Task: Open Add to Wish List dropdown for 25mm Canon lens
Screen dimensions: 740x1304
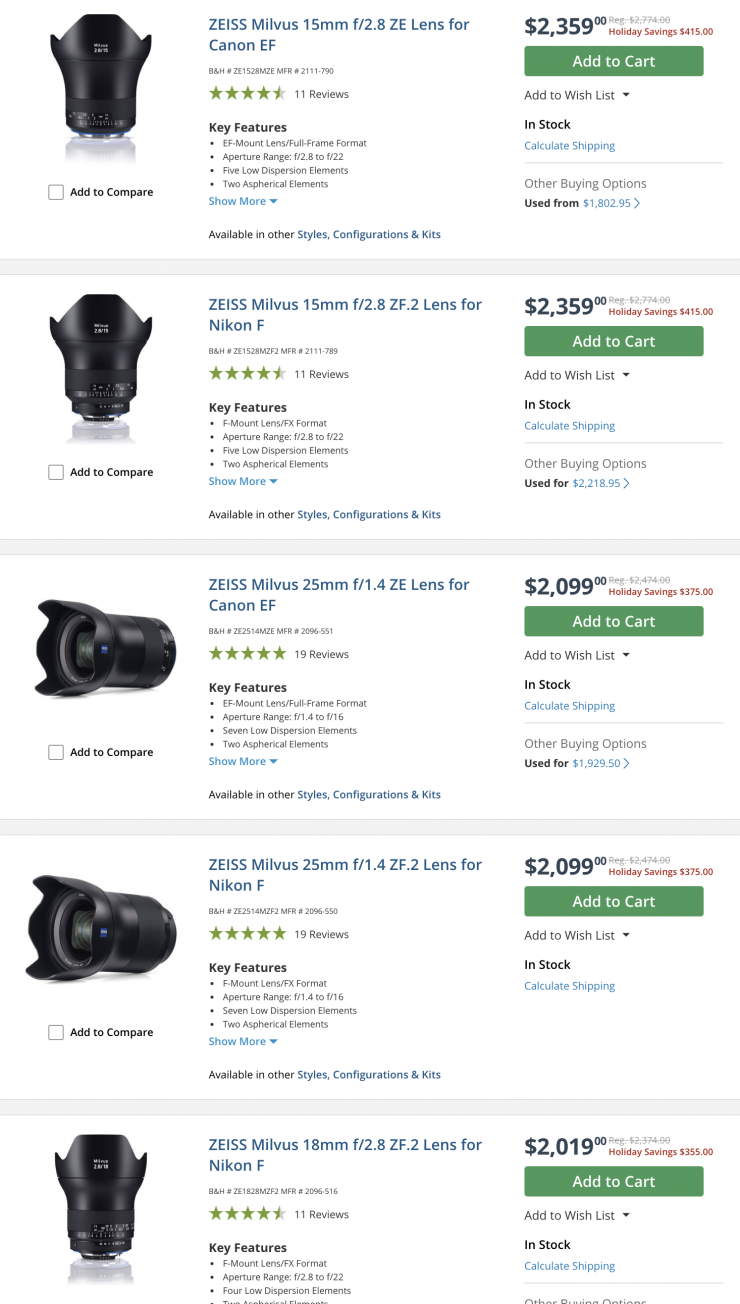Action: (577, 655)
